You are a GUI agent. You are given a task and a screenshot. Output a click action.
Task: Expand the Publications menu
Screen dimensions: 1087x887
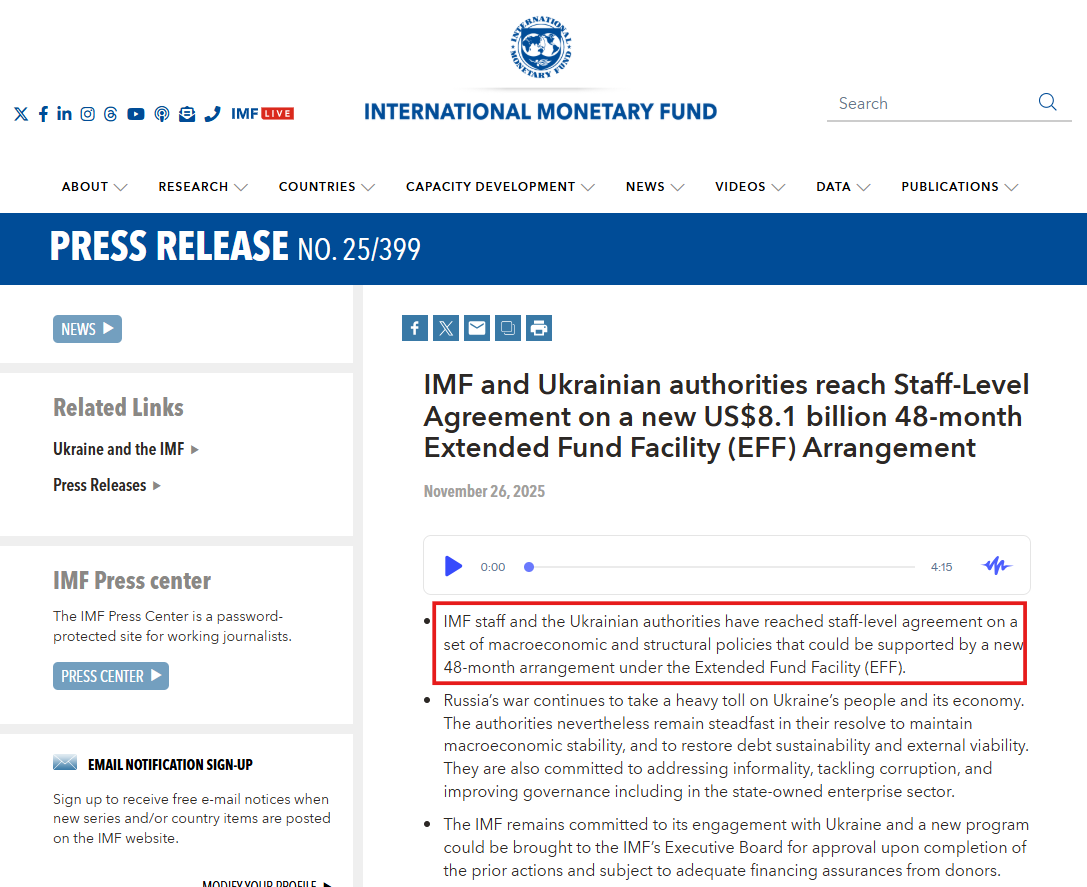pos(959,187)
